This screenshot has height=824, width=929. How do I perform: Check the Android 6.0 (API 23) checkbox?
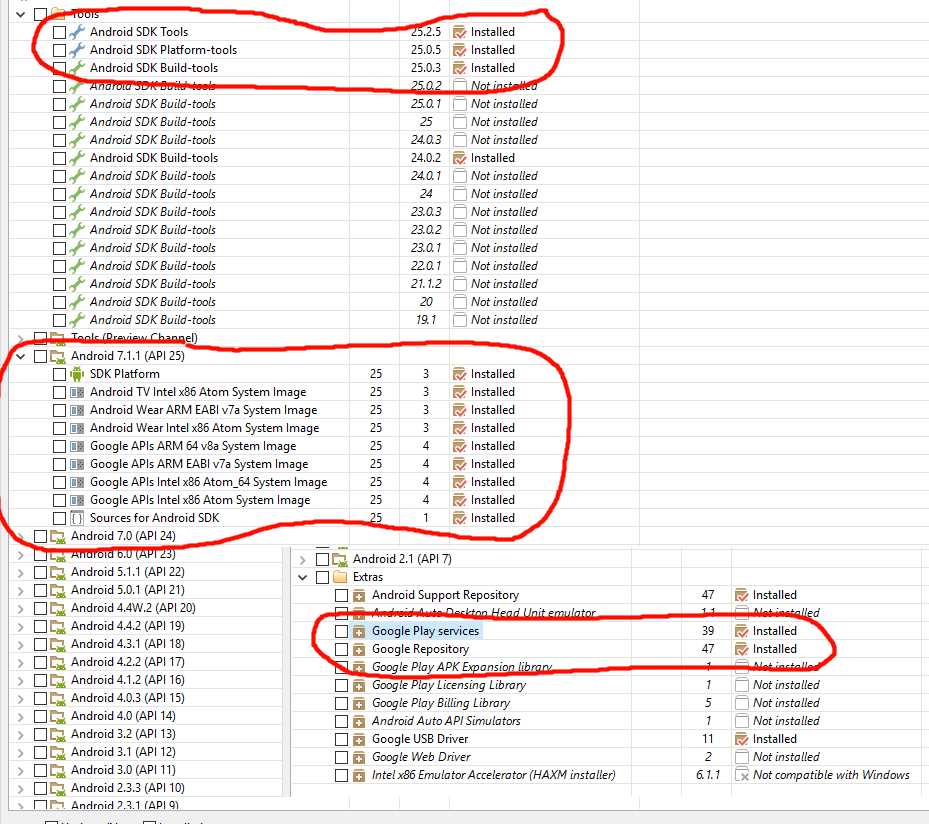coord(40,555)
